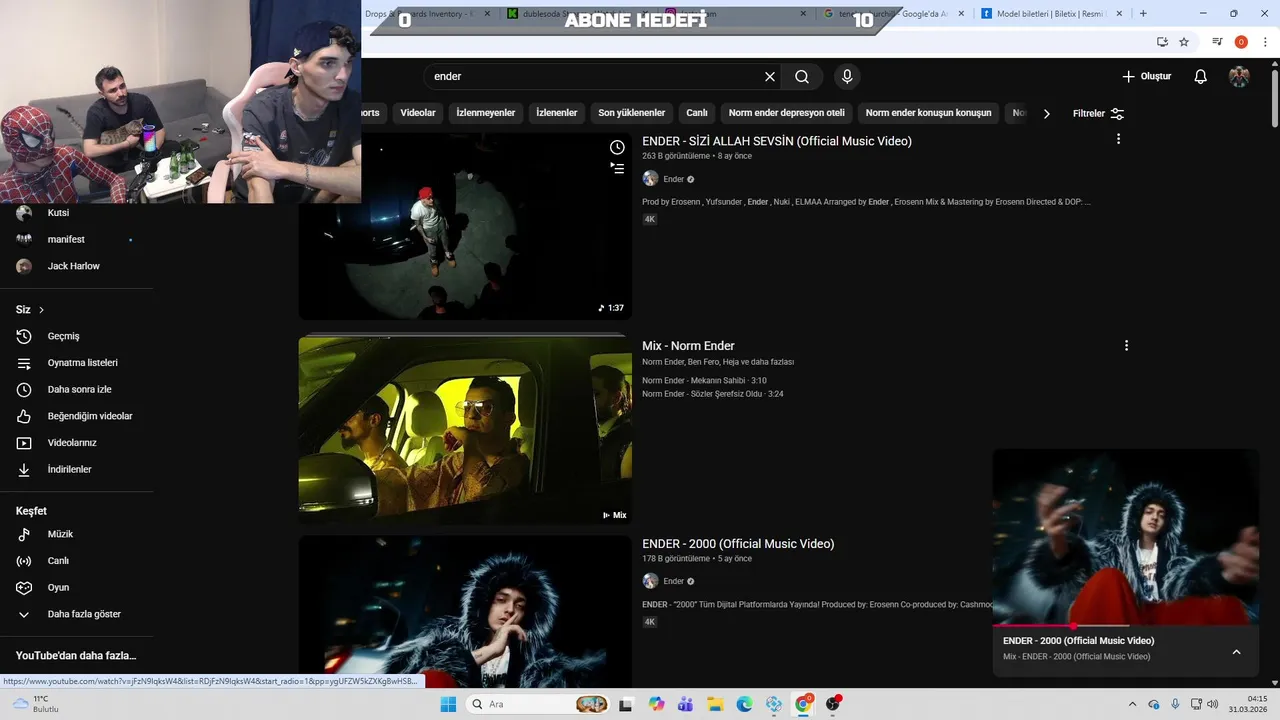
Task: Select the Videolar filter chip
Action: coord(418,113)
